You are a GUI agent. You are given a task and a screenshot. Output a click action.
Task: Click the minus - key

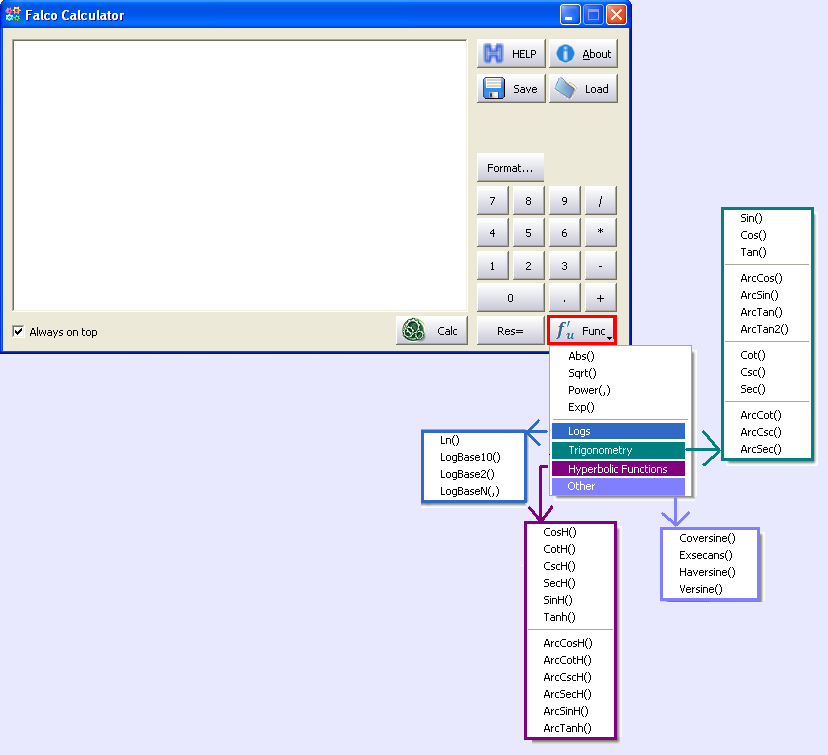point(600,266)
